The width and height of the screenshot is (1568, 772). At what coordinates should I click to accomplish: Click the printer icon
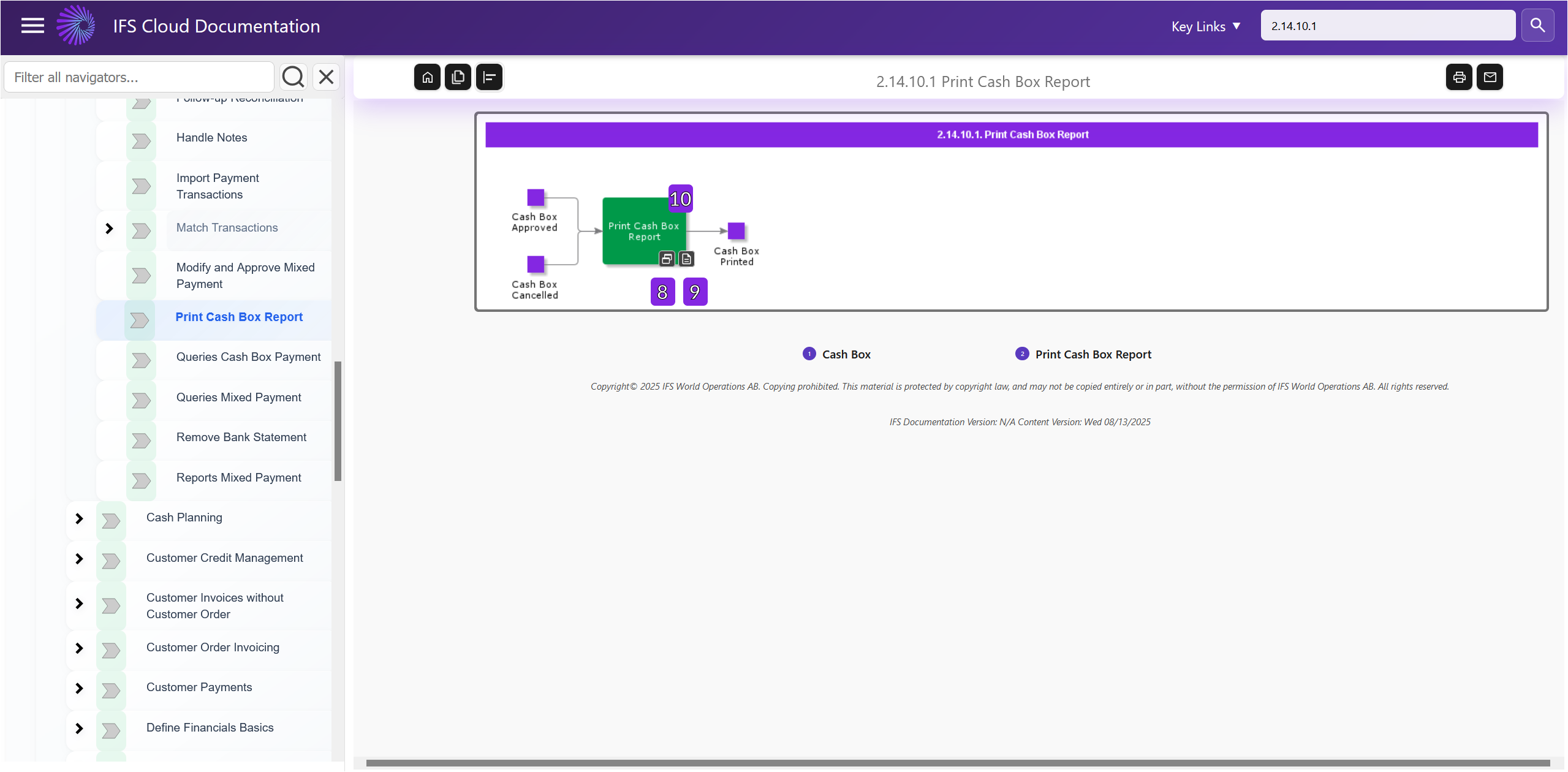coord(1459,77)
